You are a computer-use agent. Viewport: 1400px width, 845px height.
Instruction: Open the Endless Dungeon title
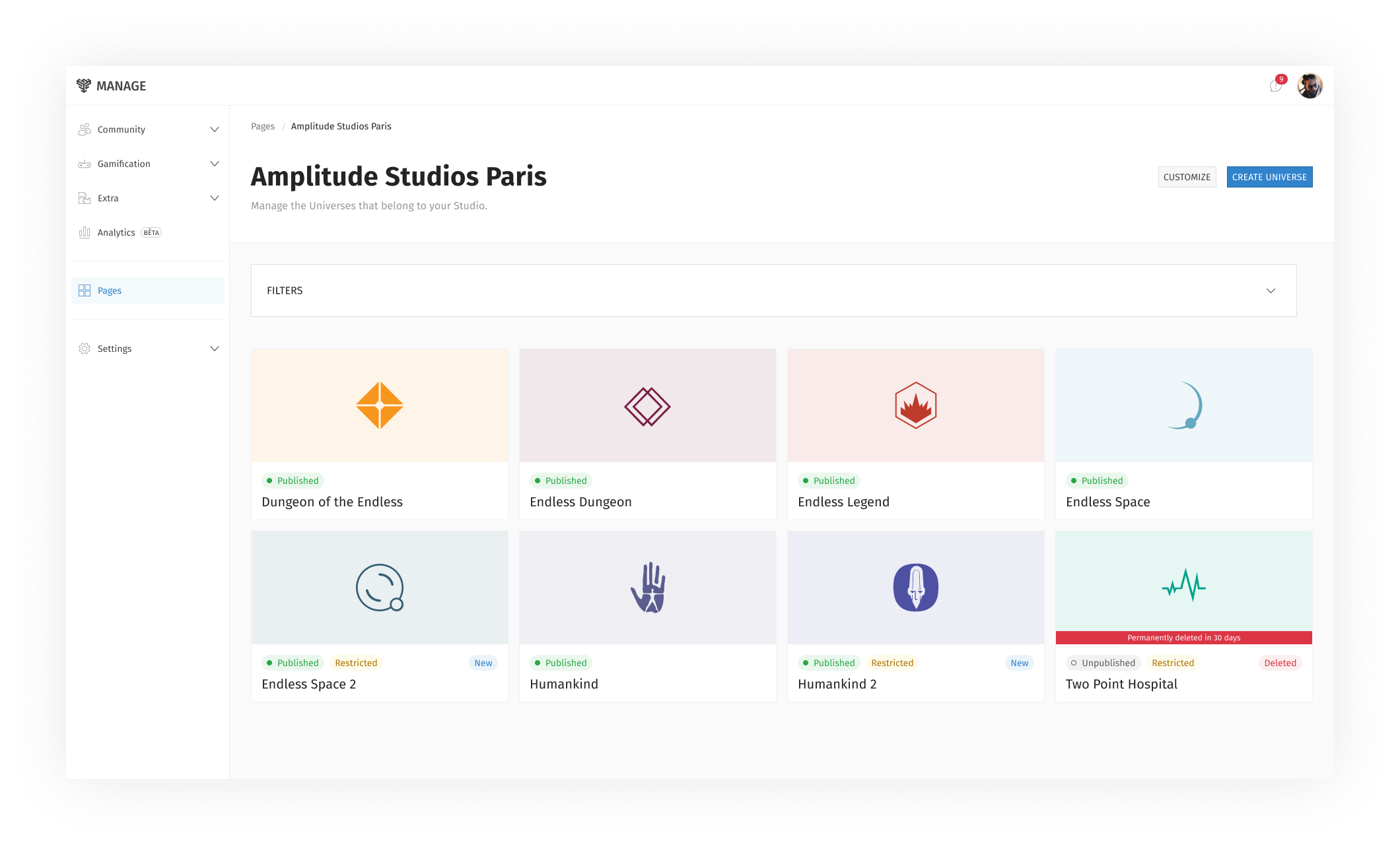pyautogui.click(x=580, y=502)
